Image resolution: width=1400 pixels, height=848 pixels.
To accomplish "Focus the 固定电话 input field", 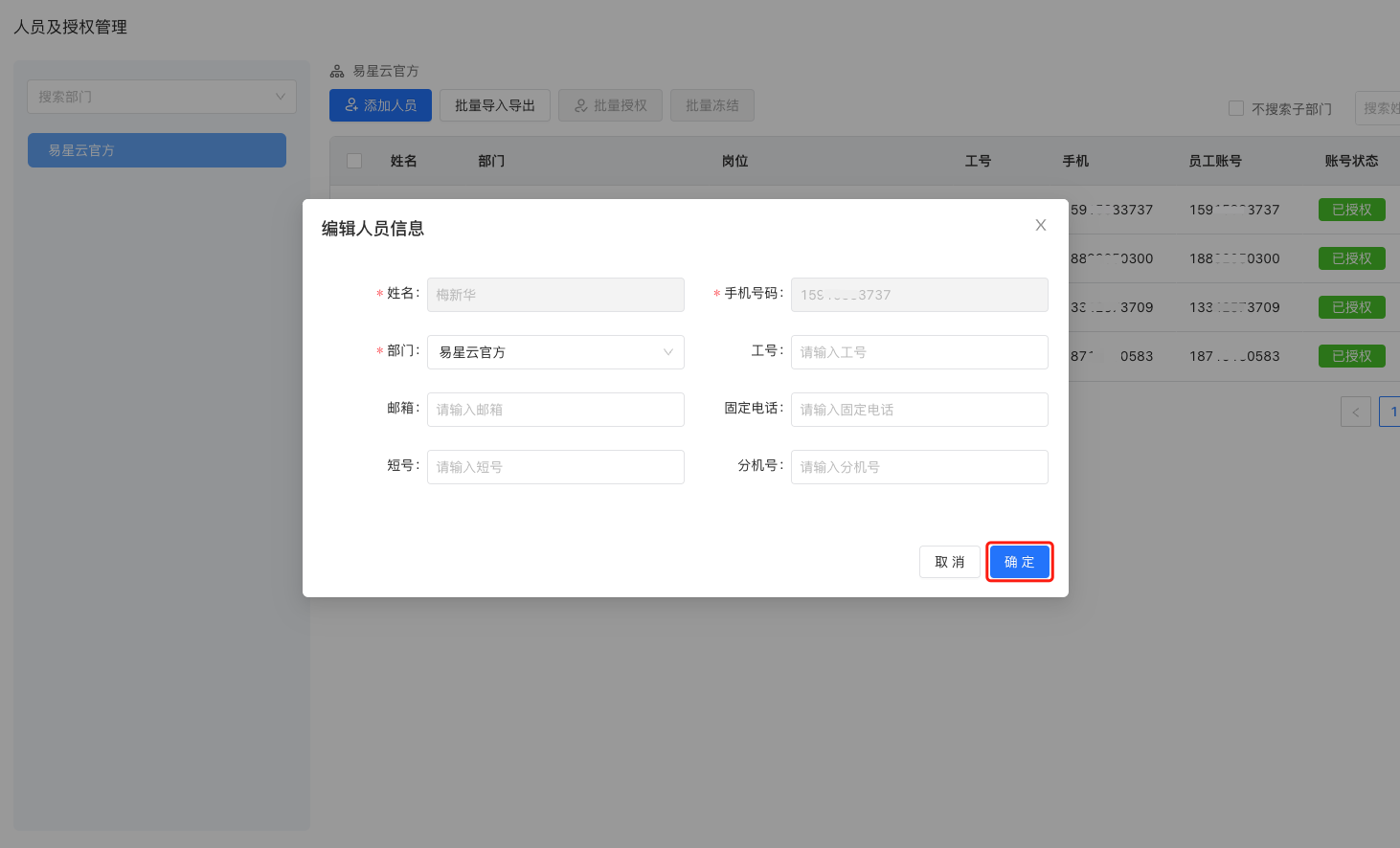I will pyautogui.click(x=919, y=410).
